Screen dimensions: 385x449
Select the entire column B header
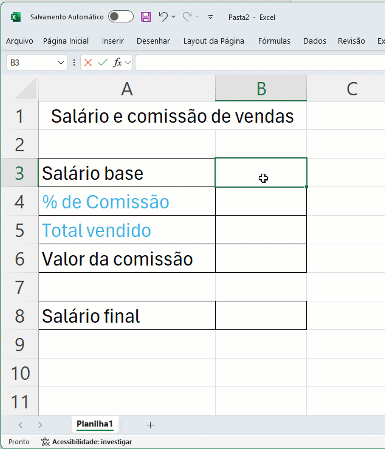261,88
